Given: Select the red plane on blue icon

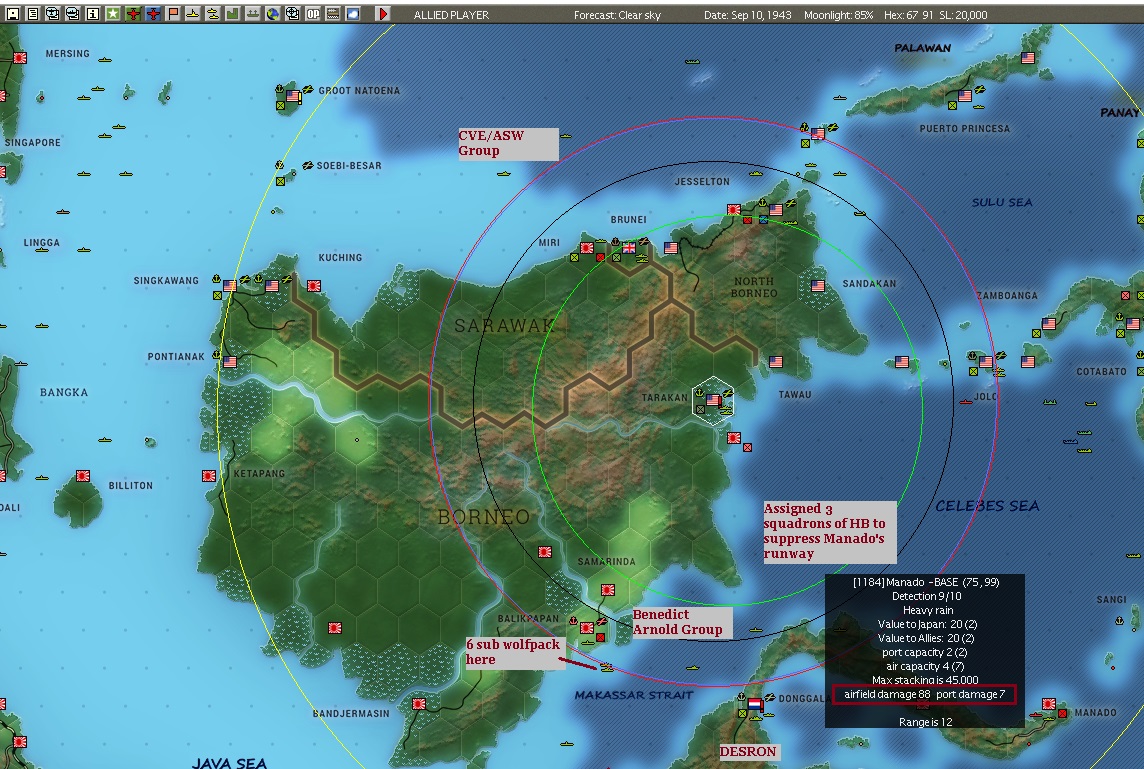Looking at the screenshot, I should (x=153, y=14).
